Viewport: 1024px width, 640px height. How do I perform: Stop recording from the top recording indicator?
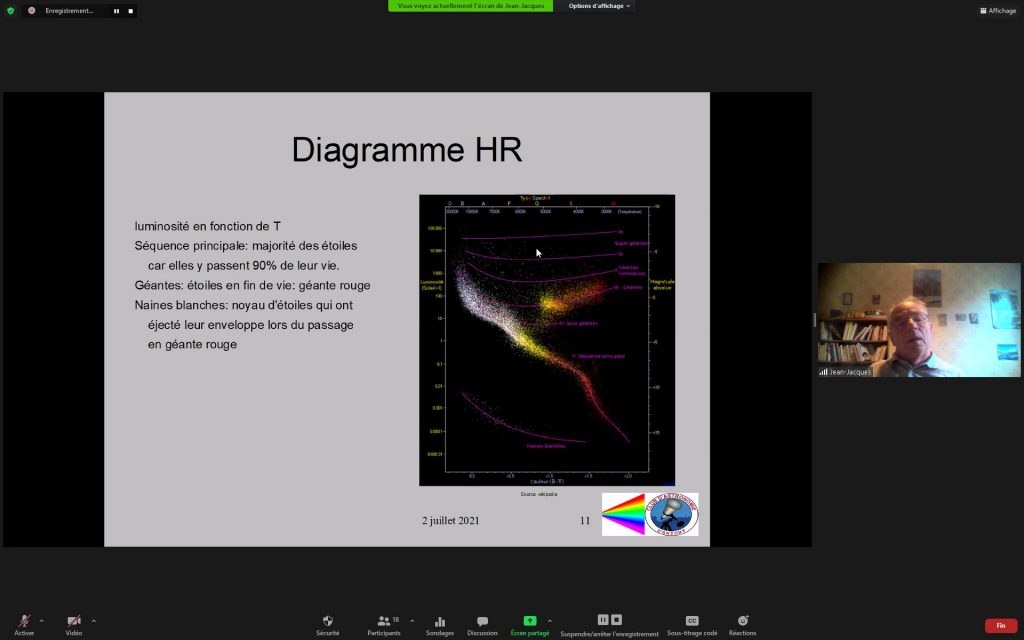coord(131,11)
